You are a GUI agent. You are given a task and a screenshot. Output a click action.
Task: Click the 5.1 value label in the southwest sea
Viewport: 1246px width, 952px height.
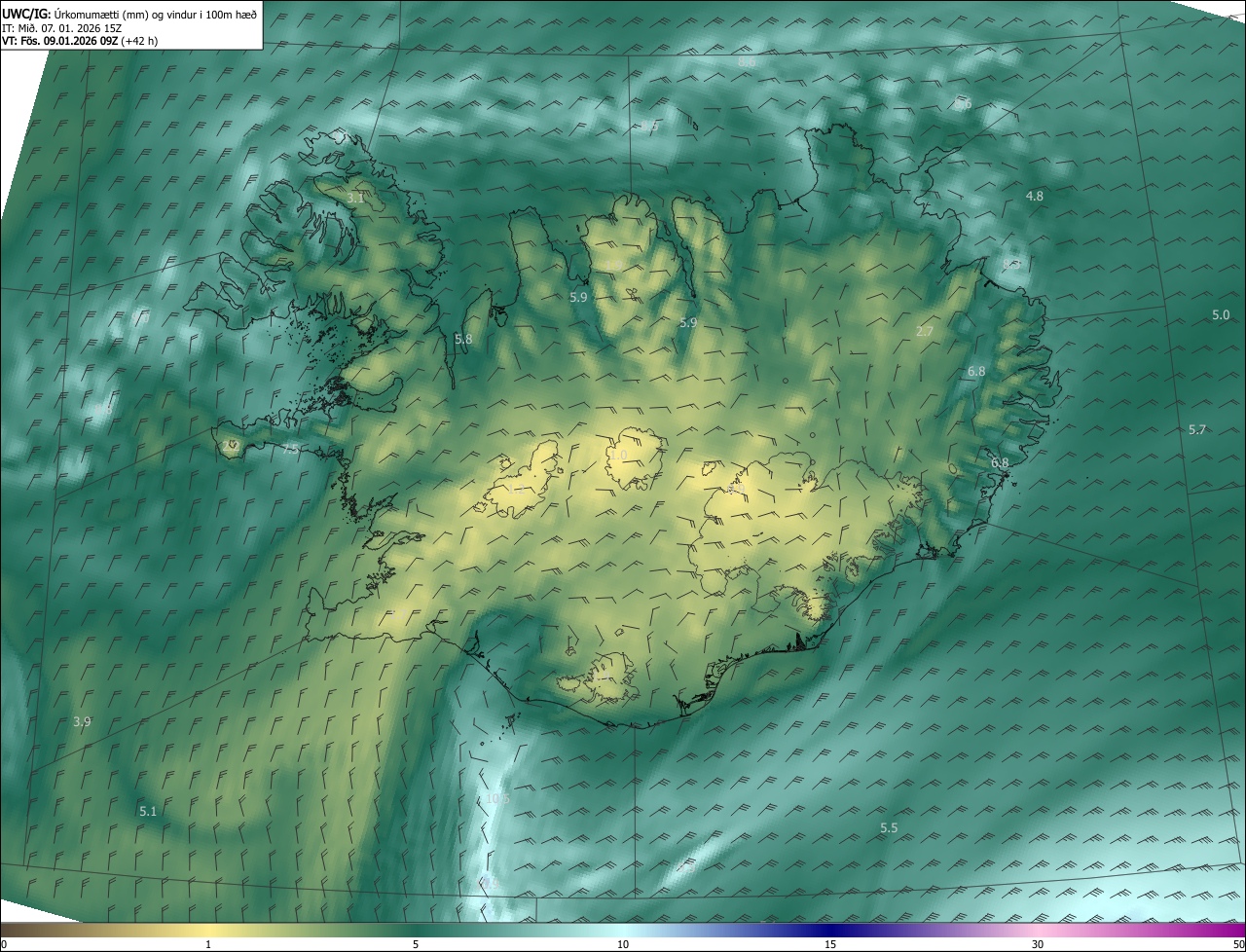pyautogui.click(x=148, y=810)
